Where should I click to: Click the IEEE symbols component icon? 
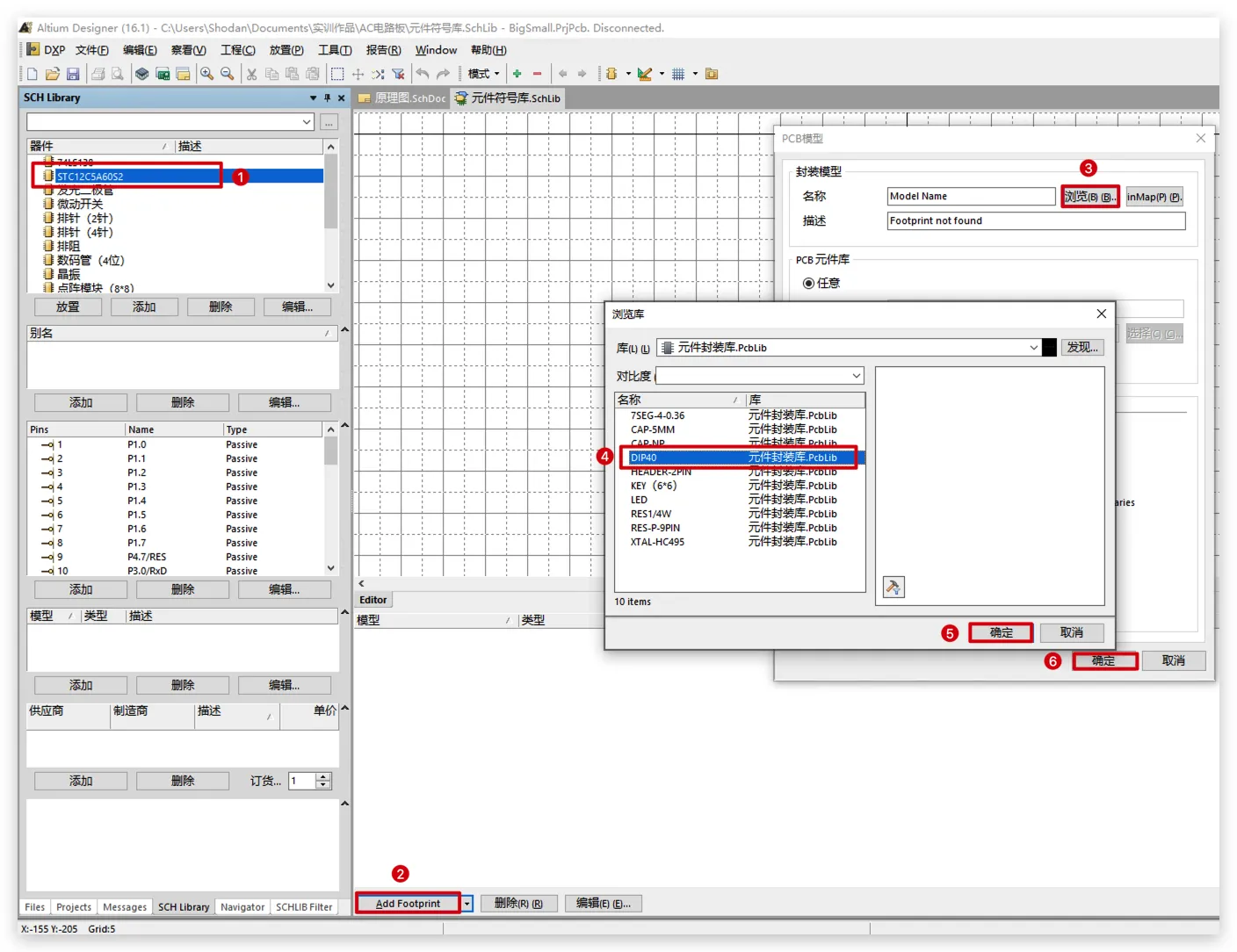coord(611,74)
